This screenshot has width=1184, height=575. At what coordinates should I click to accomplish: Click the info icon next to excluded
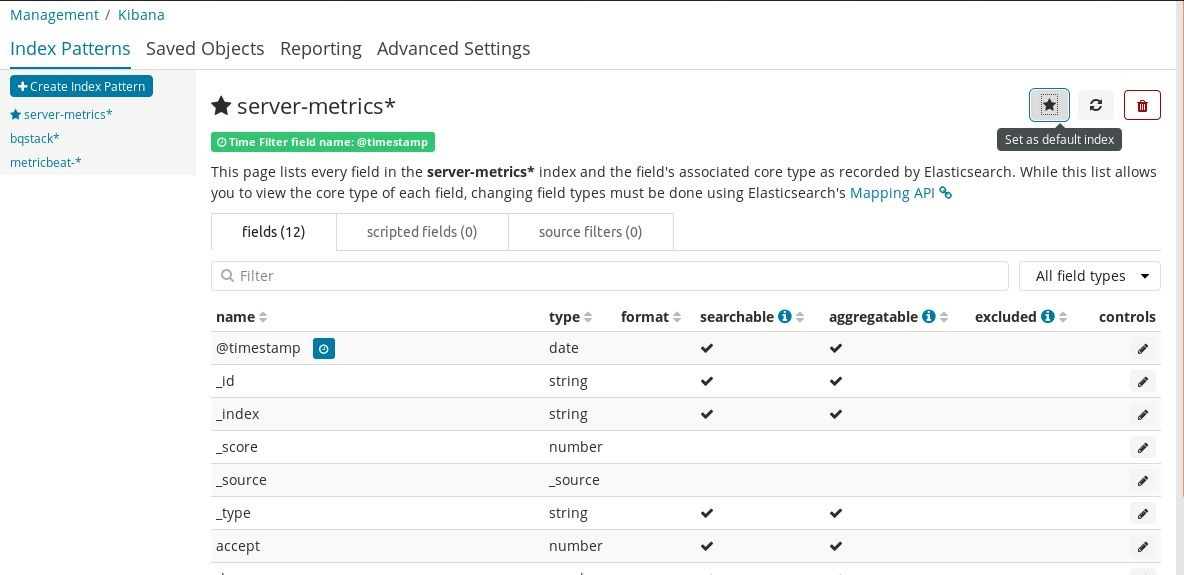pyautogui.click(x=1048, y=316)
